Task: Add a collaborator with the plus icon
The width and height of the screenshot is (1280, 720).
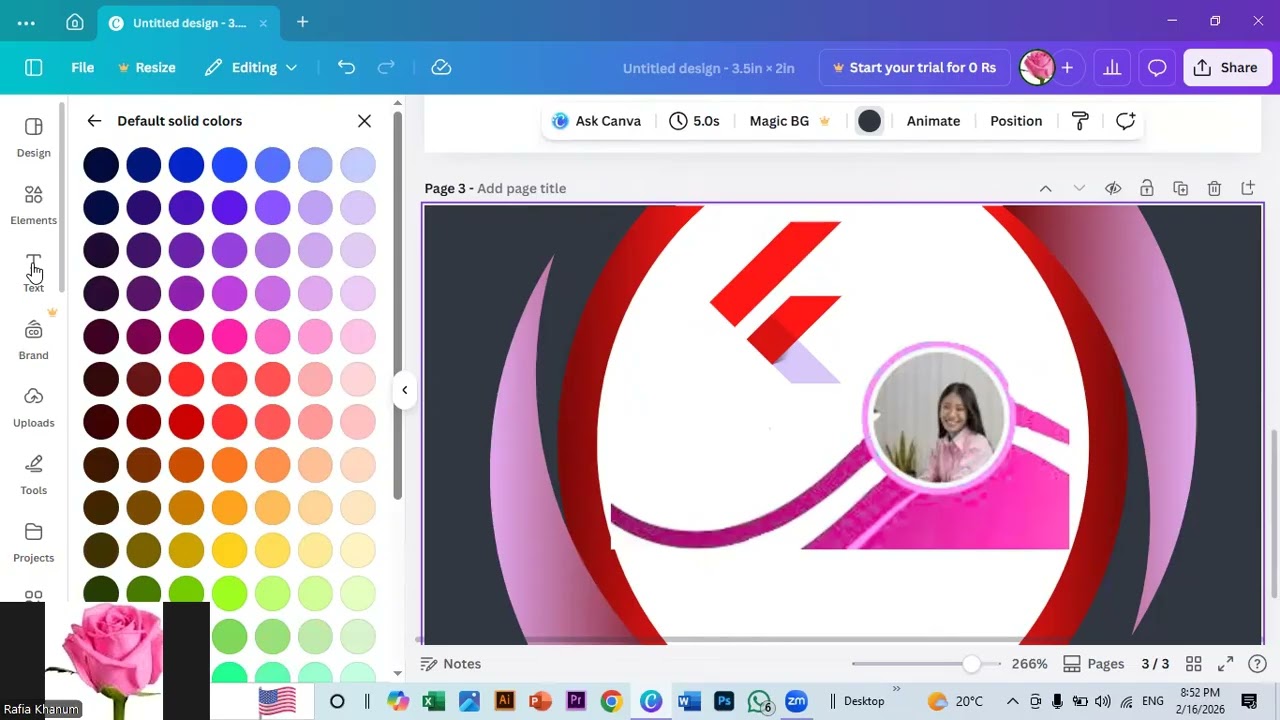Action: click(1067, 68)
